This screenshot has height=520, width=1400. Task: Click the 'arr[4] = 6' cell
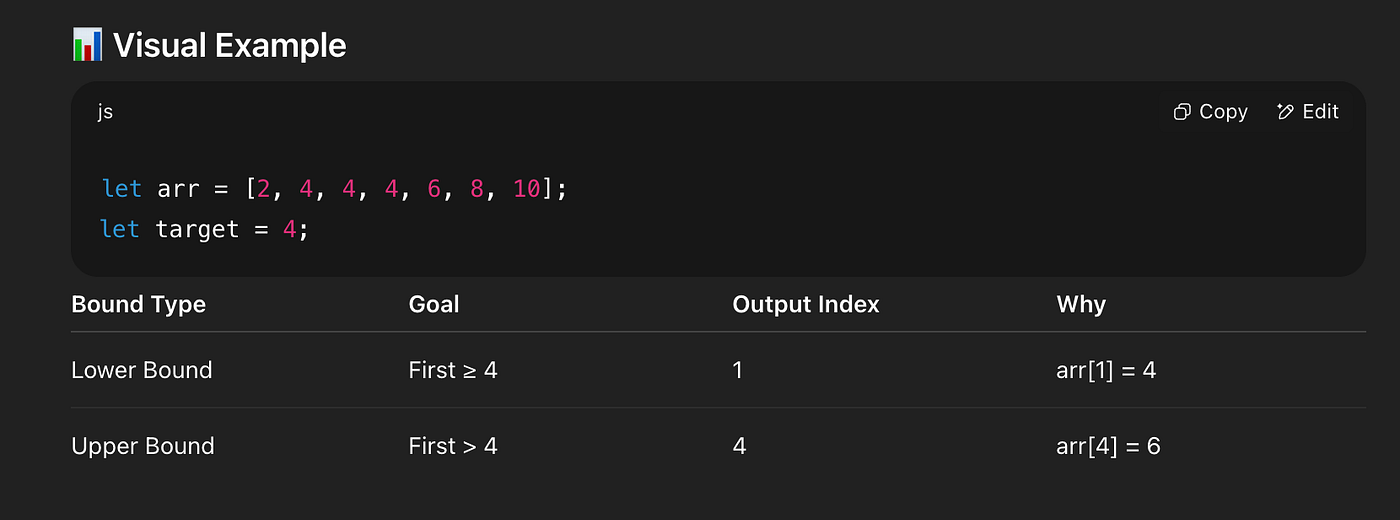click(x=1108, y=446)
